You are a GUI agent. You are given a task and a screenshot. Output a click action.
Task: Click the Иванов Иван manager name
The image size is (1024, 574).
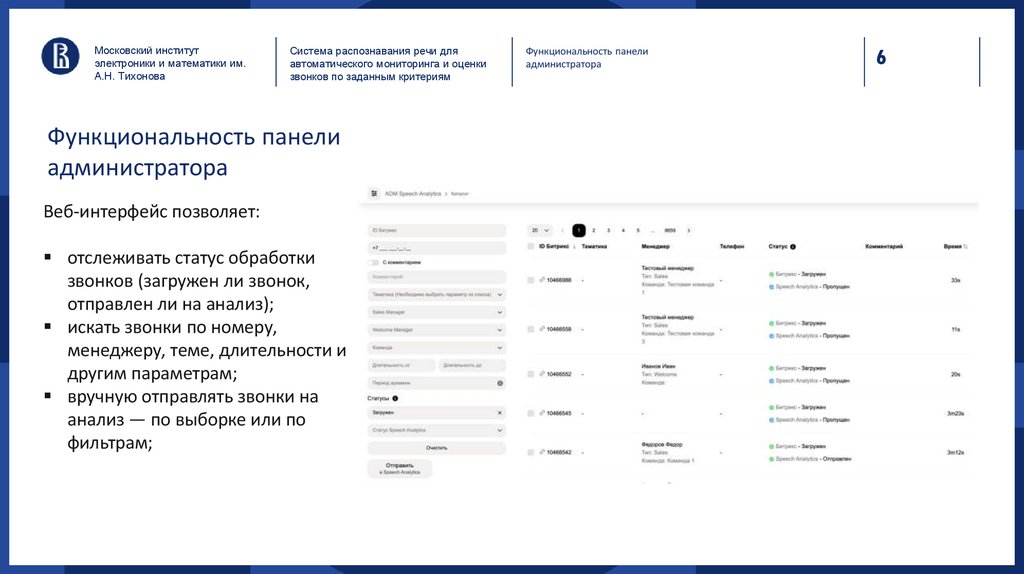[658, 366]
